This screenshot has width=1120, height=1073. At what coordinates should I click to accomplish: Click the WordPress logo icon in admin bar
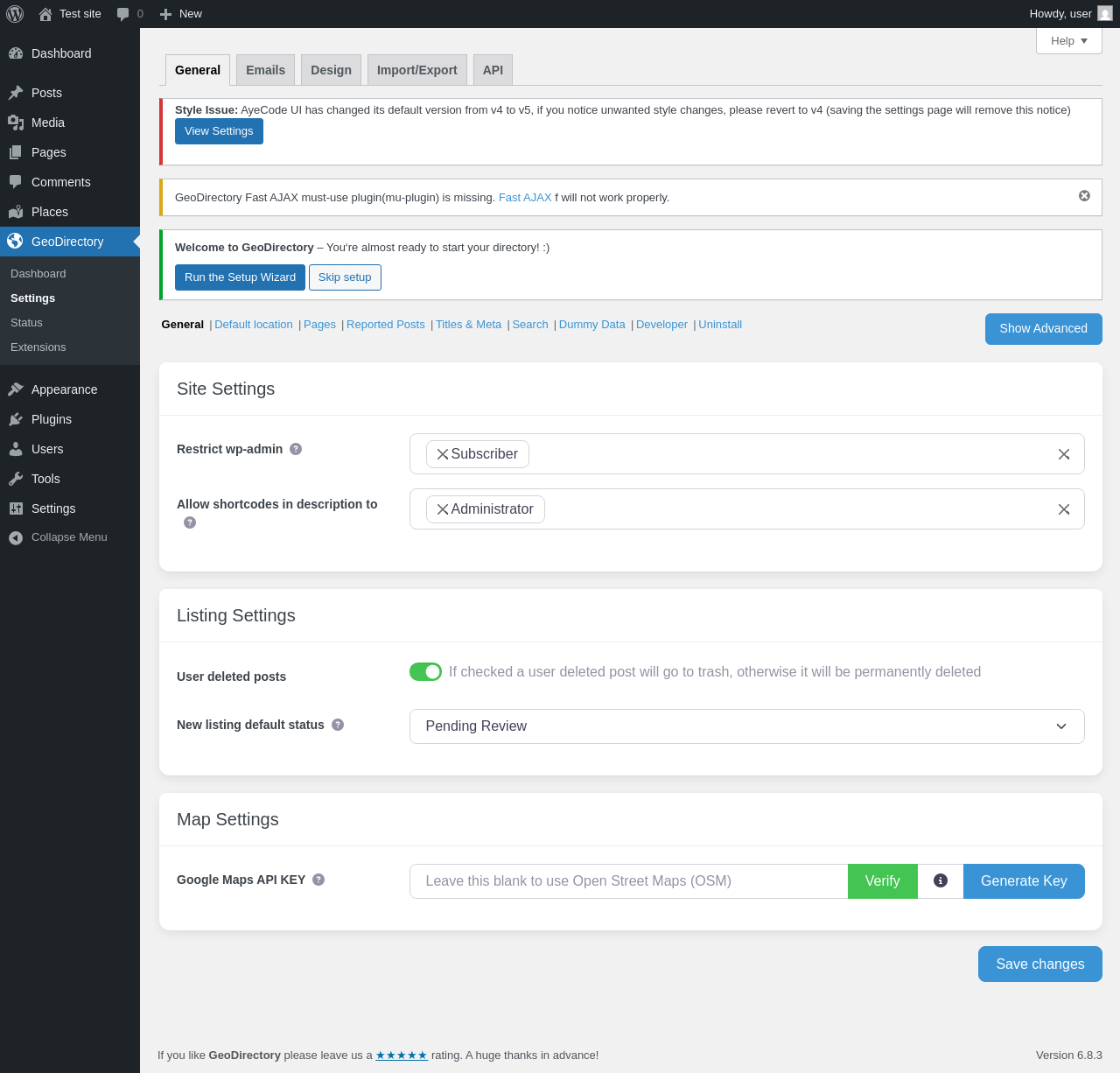(x=15, y=14)
